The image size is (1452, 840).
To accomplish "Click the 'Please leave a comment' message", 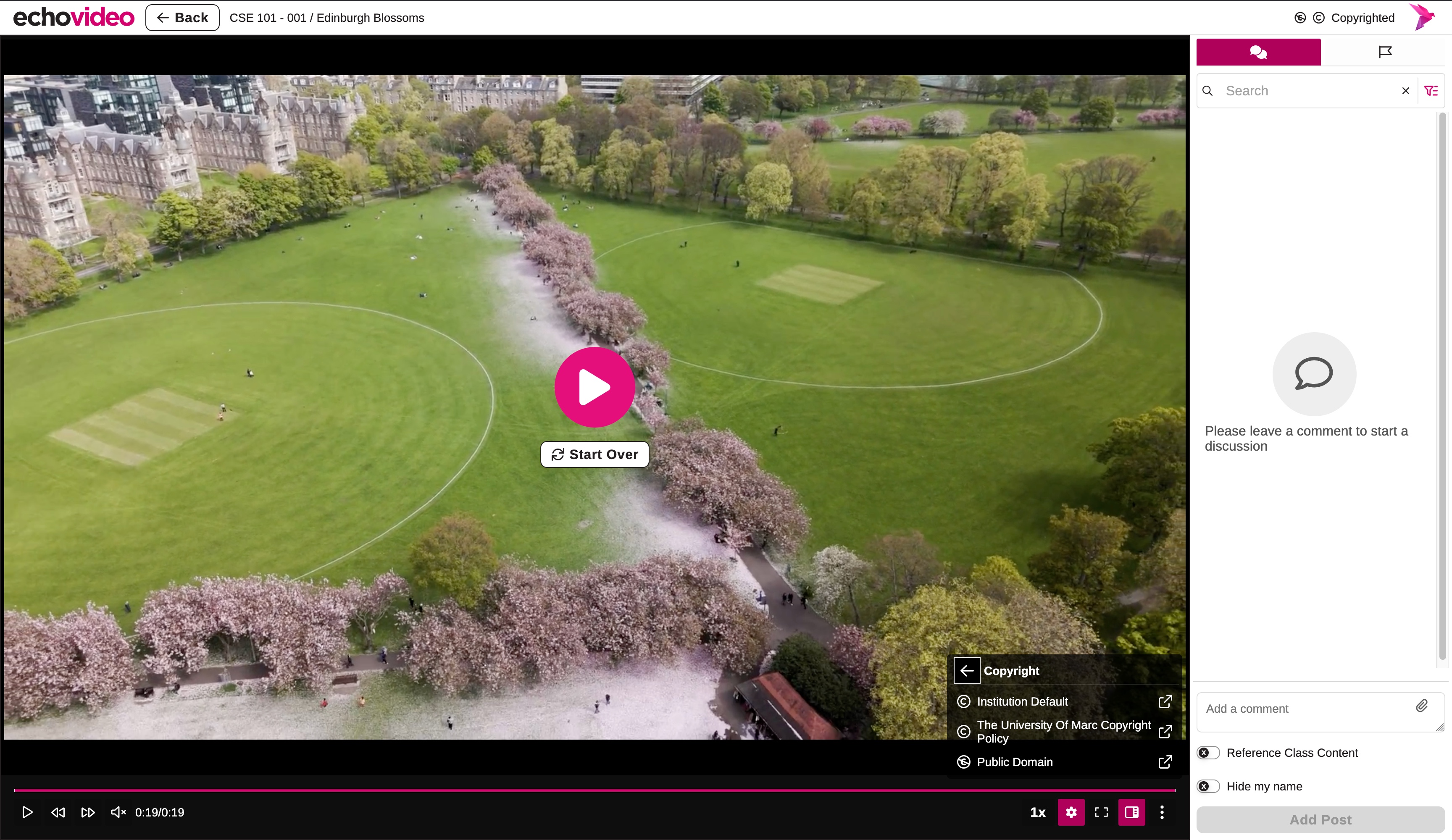I will pos(1306,438).
